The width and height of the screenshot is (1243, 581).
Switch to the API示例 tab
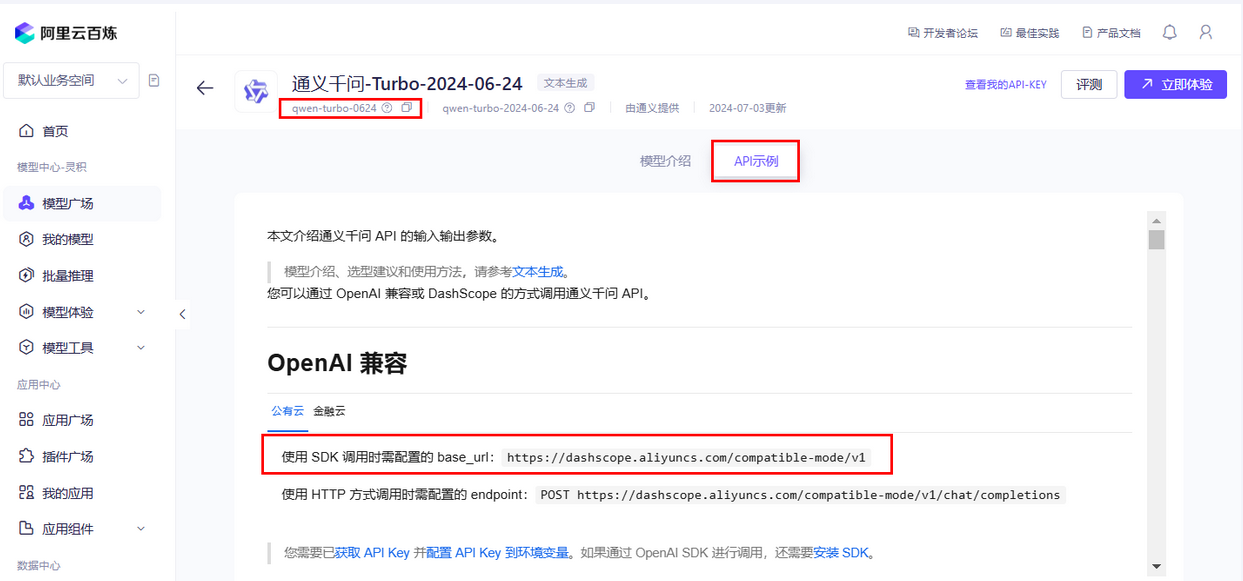coord(756,161)
